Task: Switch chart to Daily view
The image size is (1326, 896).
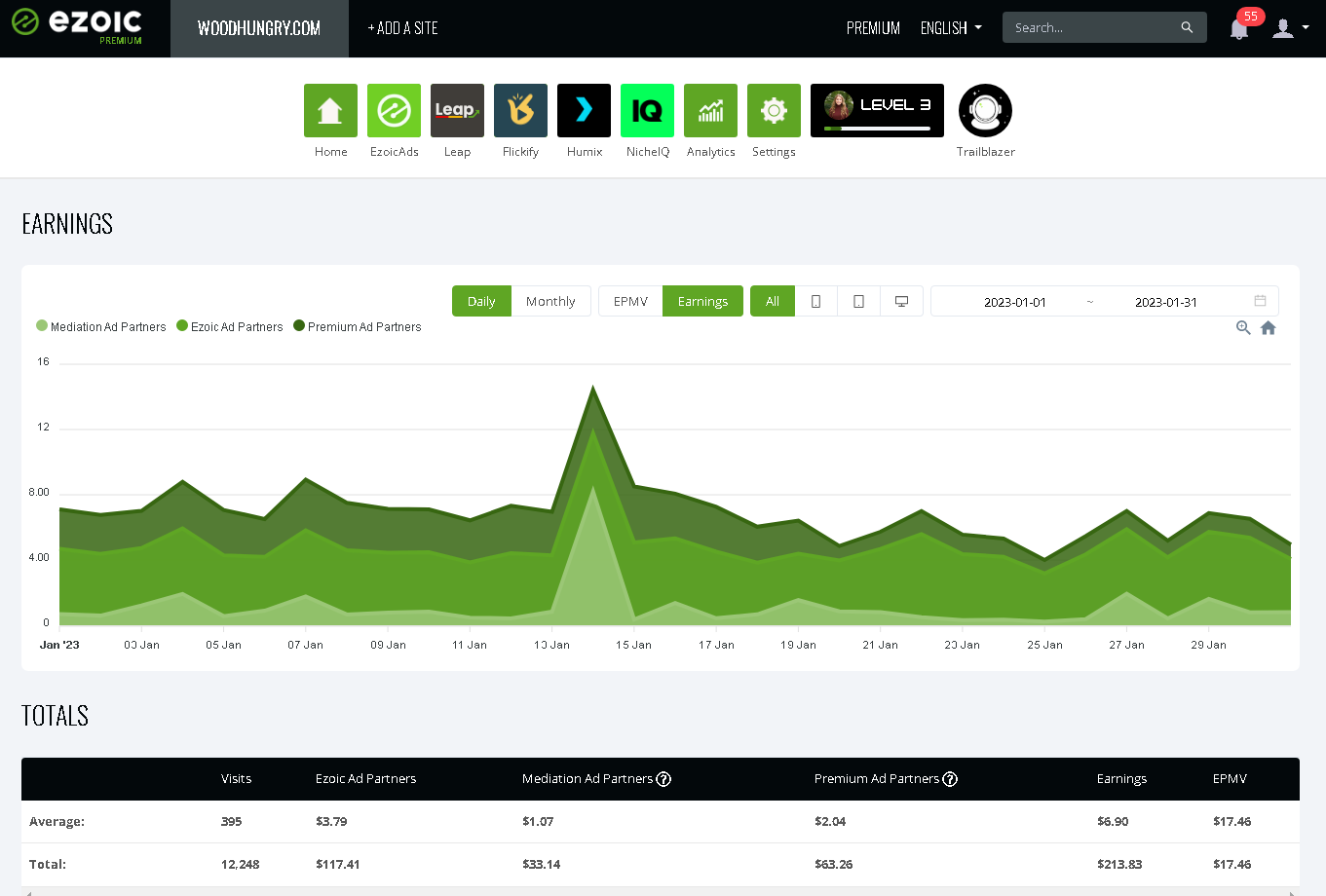Action: pyautogui.click(x=481, y=301)
